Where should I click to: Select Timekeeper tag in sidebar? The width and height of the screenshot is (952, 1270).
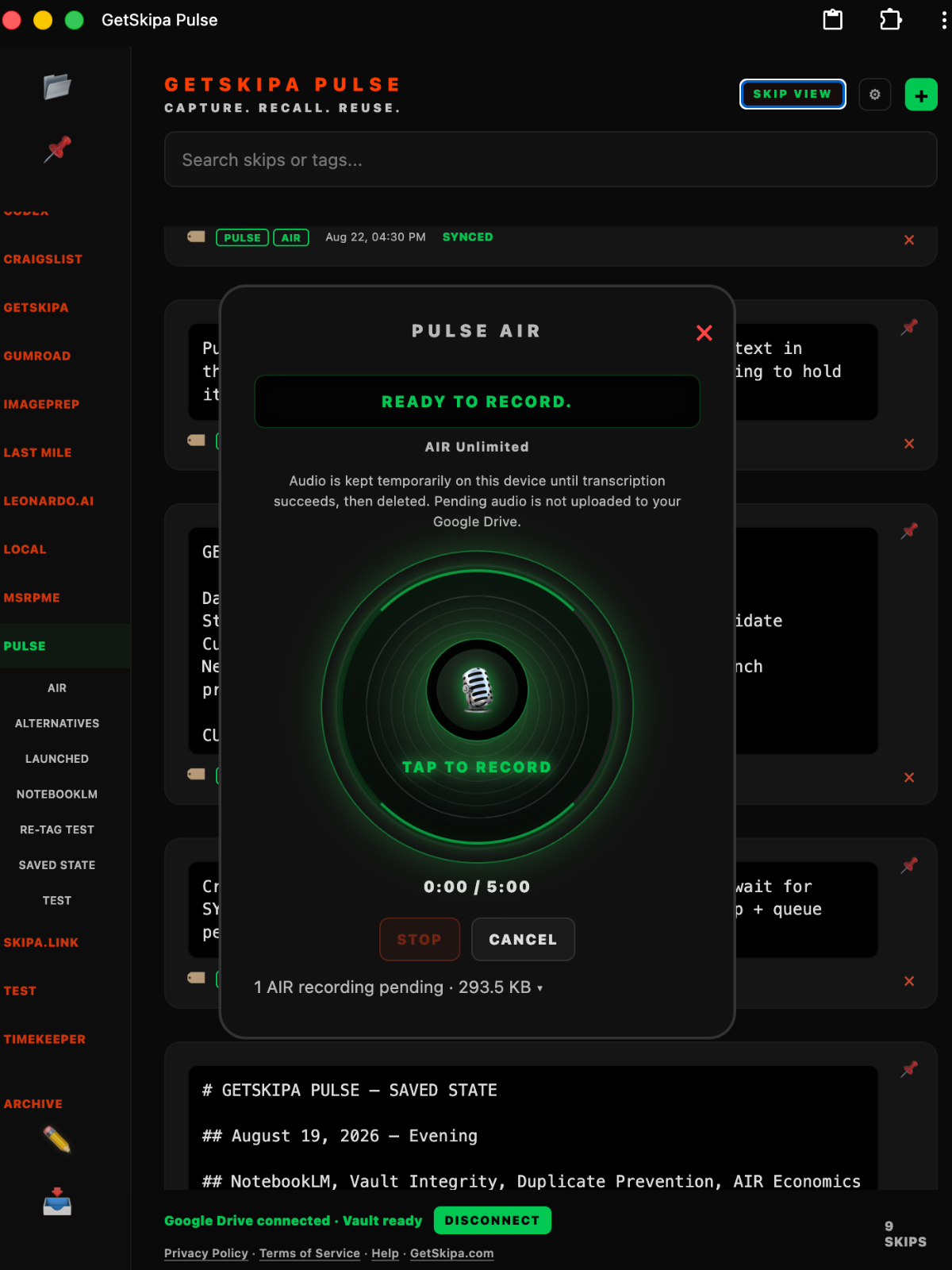point(44,1039)
